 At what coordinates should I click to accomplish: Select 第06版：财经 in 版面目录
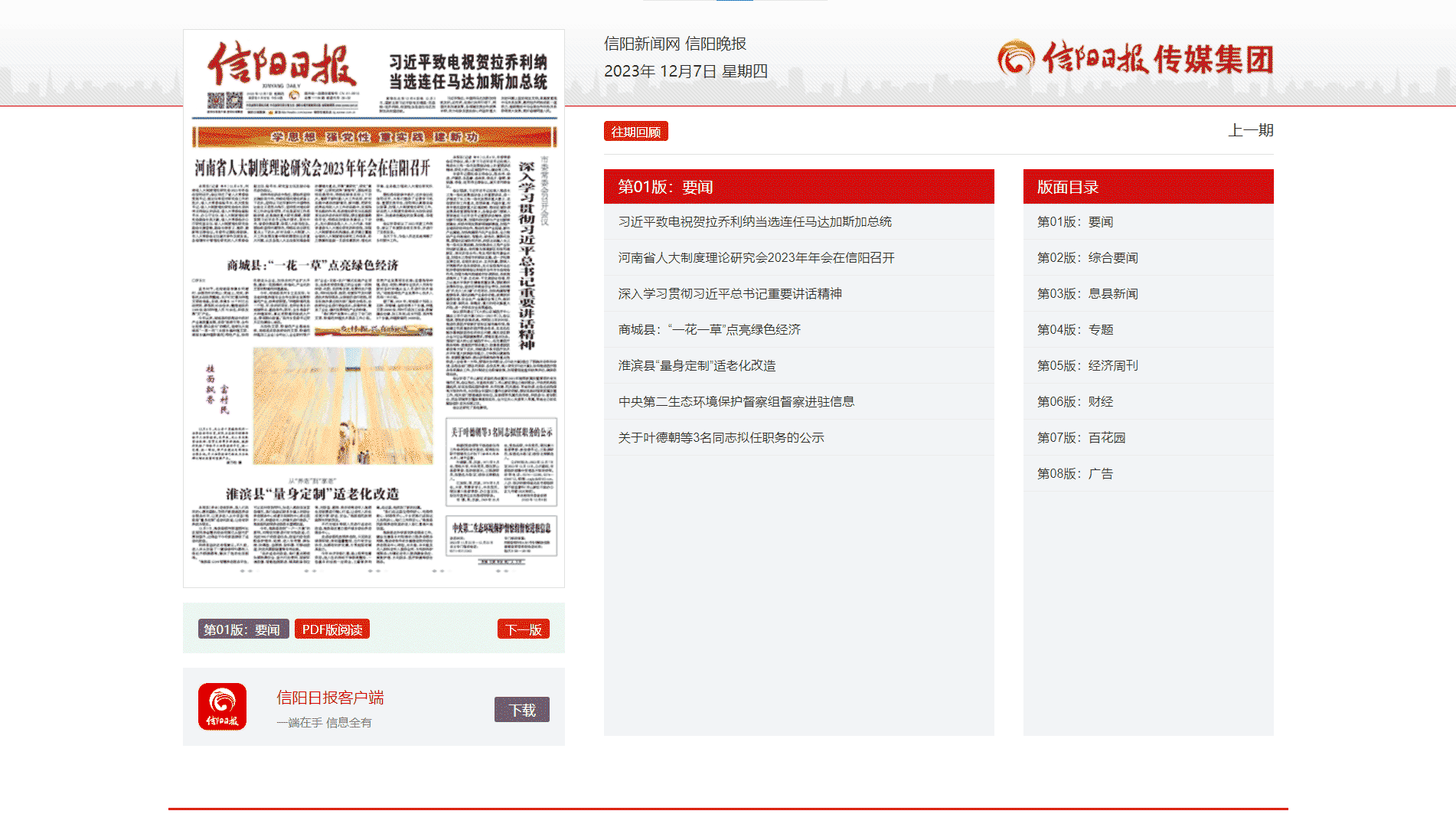point(1075,402)
